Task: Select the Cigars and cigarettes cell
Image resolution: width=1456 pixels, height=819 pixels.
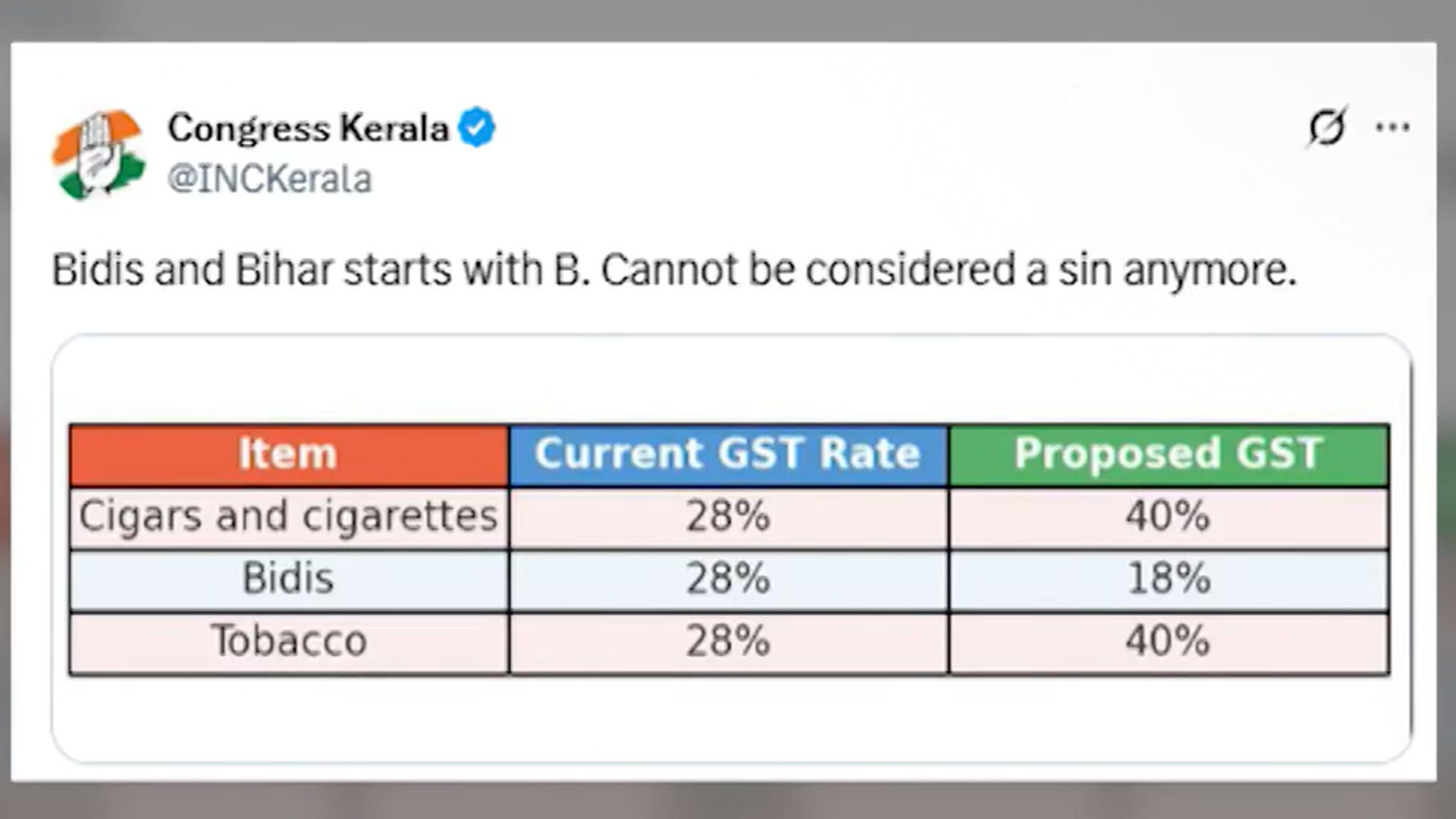Action: [288, 517]
